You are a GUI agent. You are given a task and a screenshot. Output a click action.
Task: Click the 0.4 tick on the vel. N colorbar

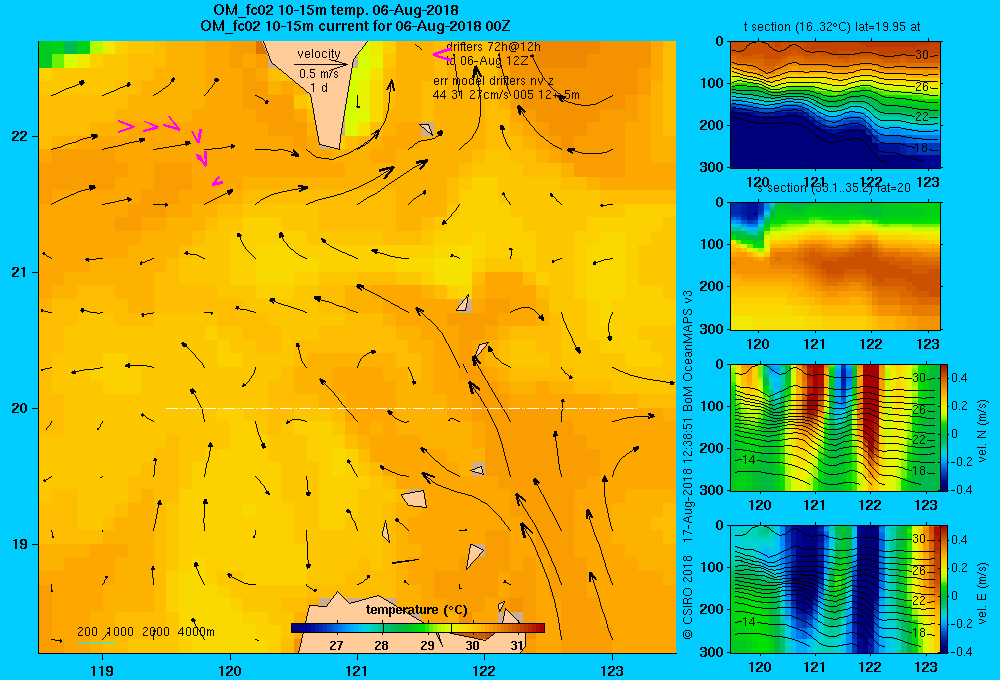click(x=960, y=378)
